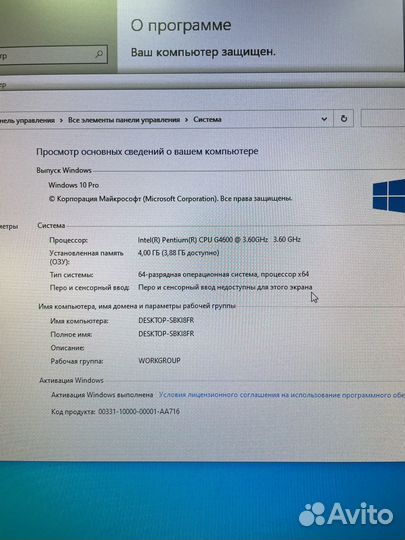
Task: Click the 'Windows 10 Pro' edition text
Action: [73, 185]
